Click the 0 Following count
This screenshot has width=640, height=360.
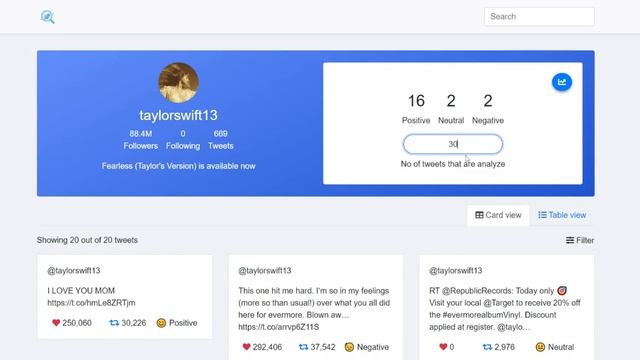[183, 140]
